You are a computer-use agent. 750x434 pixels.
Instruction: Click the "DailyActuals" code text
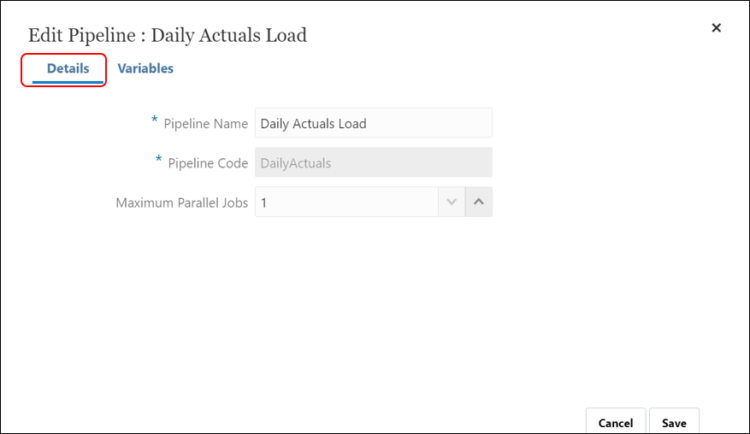[295, 163]
